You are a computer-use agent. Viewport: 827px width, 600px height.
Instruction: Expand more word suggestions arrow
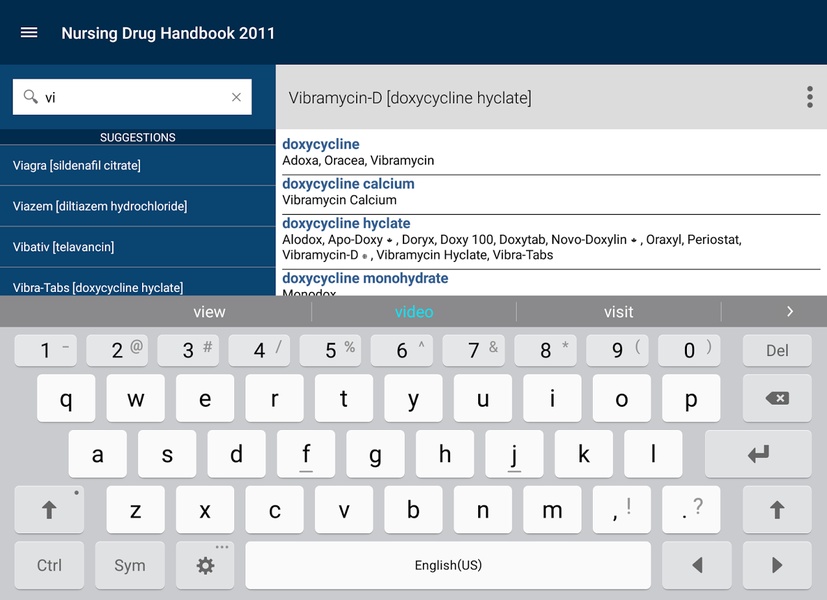(790, 312)
